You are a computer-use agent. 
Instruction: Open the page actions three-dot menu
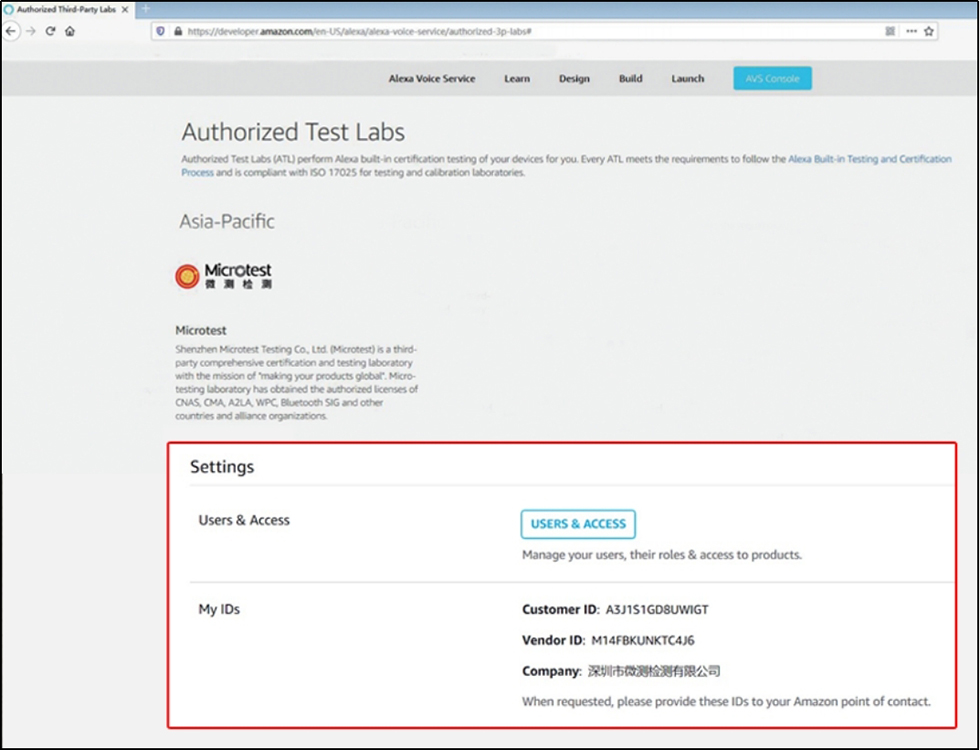pos(911,31)
